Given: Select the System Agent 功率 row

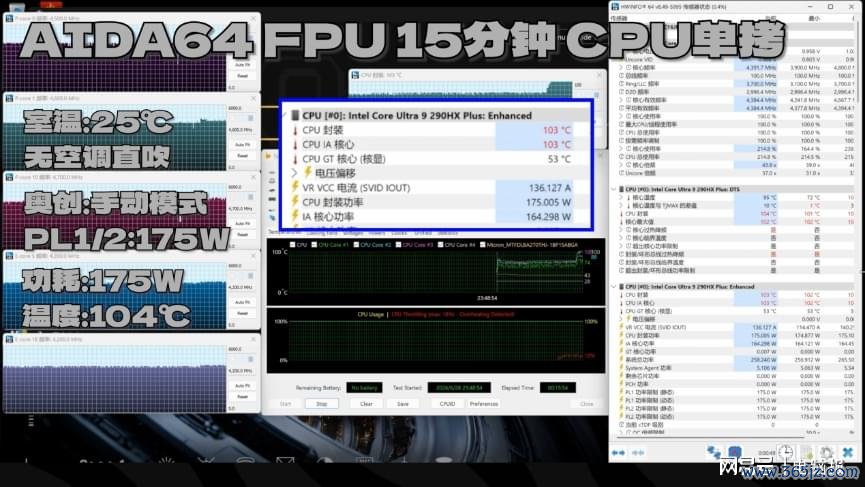Looking at the screenshot, I should (x=734, y=368).
